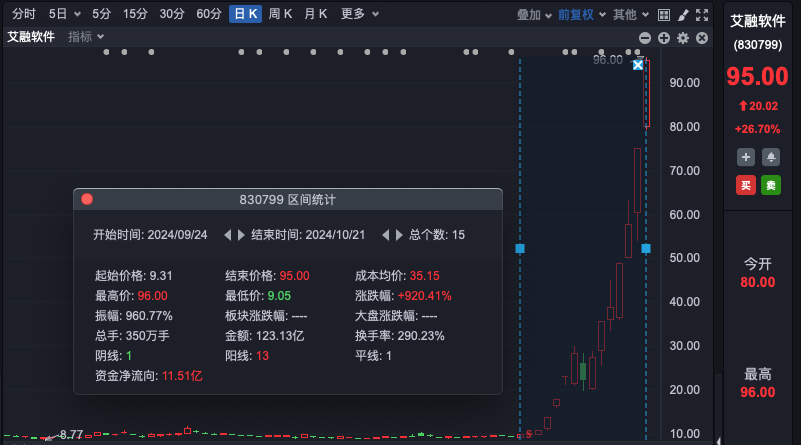Zoom out chart with minus icon
Viewport: 801px width, 445px height.
click(x=645, y=38)
